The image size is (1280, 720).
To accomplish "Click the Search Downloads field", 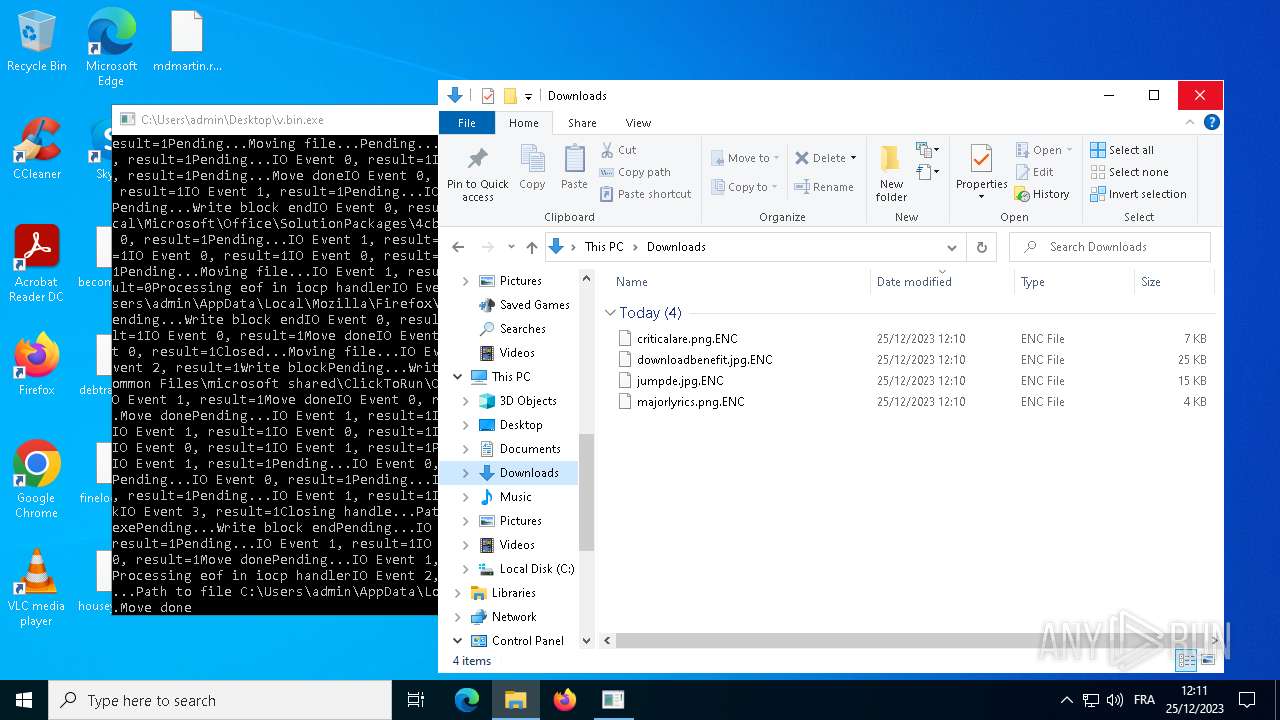I will (x=1110, y=247).
